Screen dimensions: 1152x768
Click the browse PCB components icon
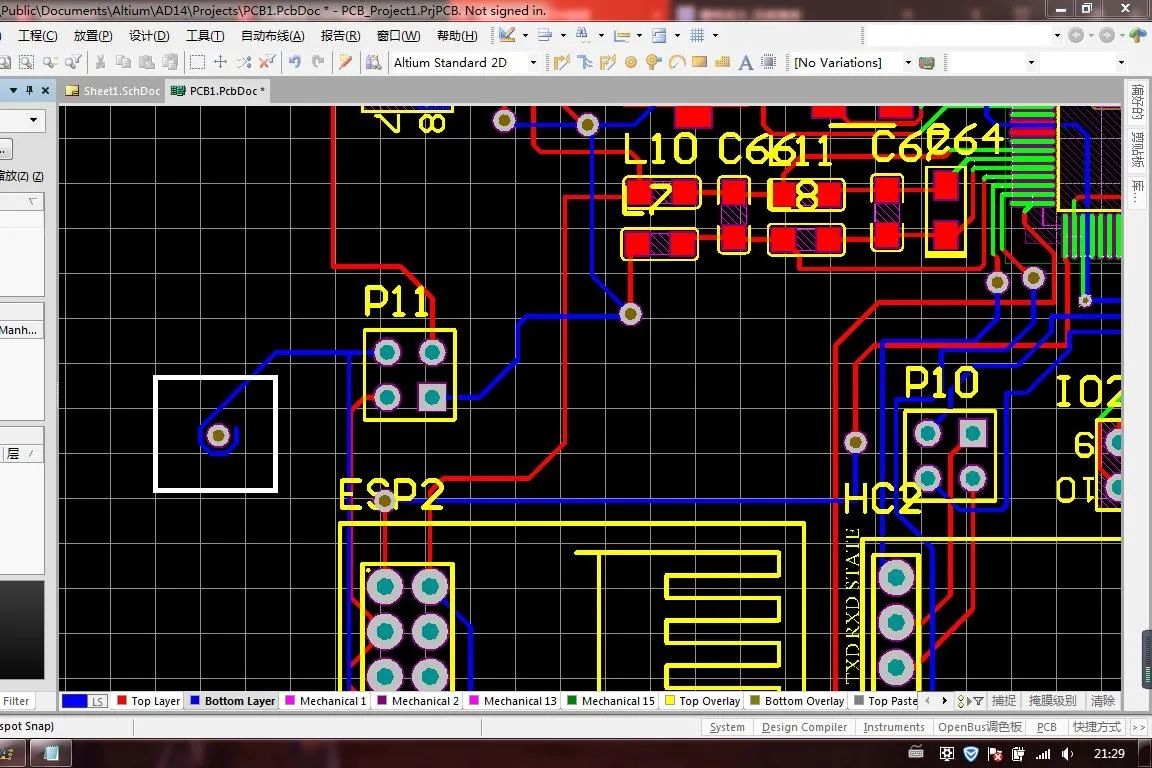pos(373,62)
